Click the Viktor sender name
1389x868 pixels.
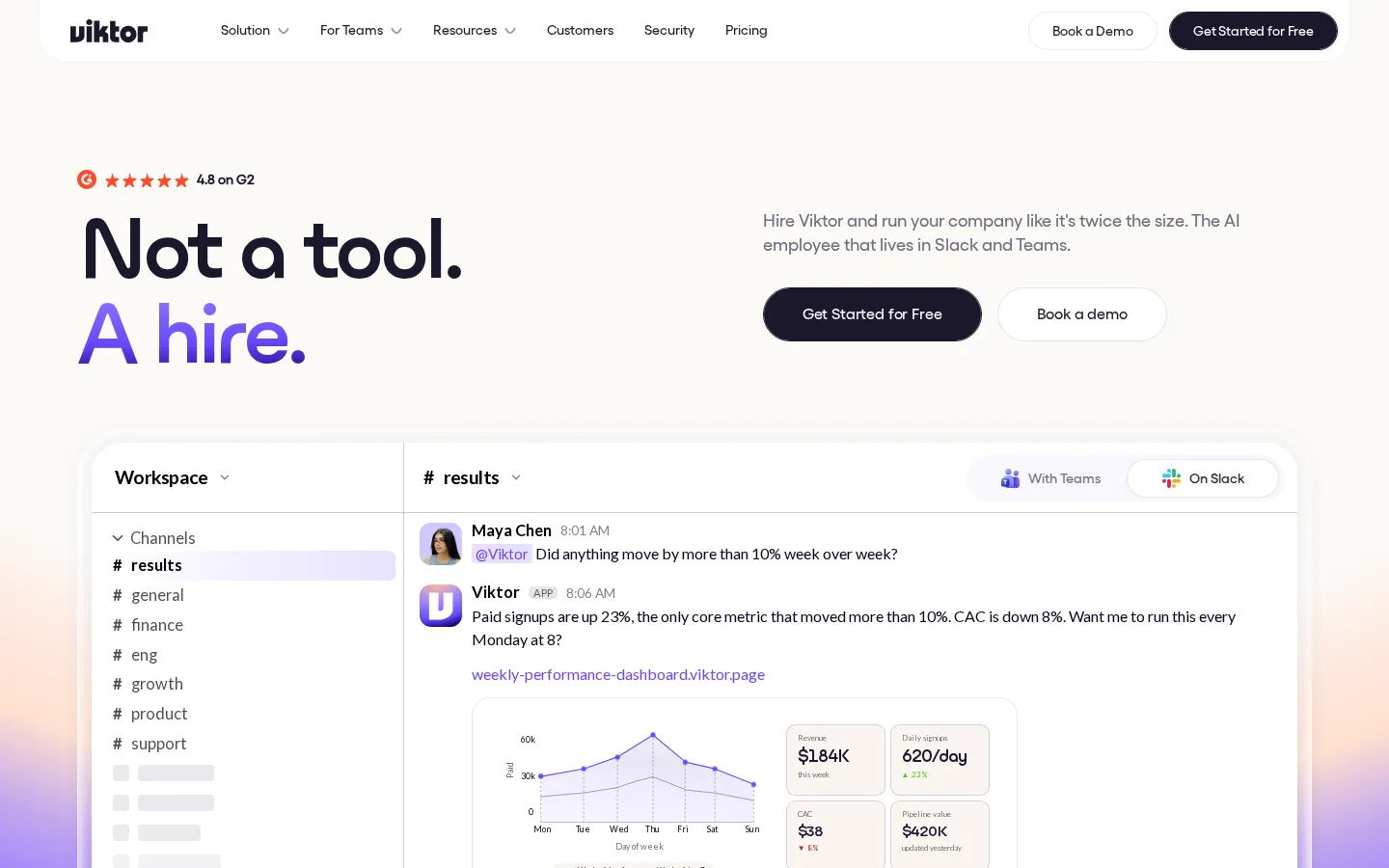coord(496,592)
